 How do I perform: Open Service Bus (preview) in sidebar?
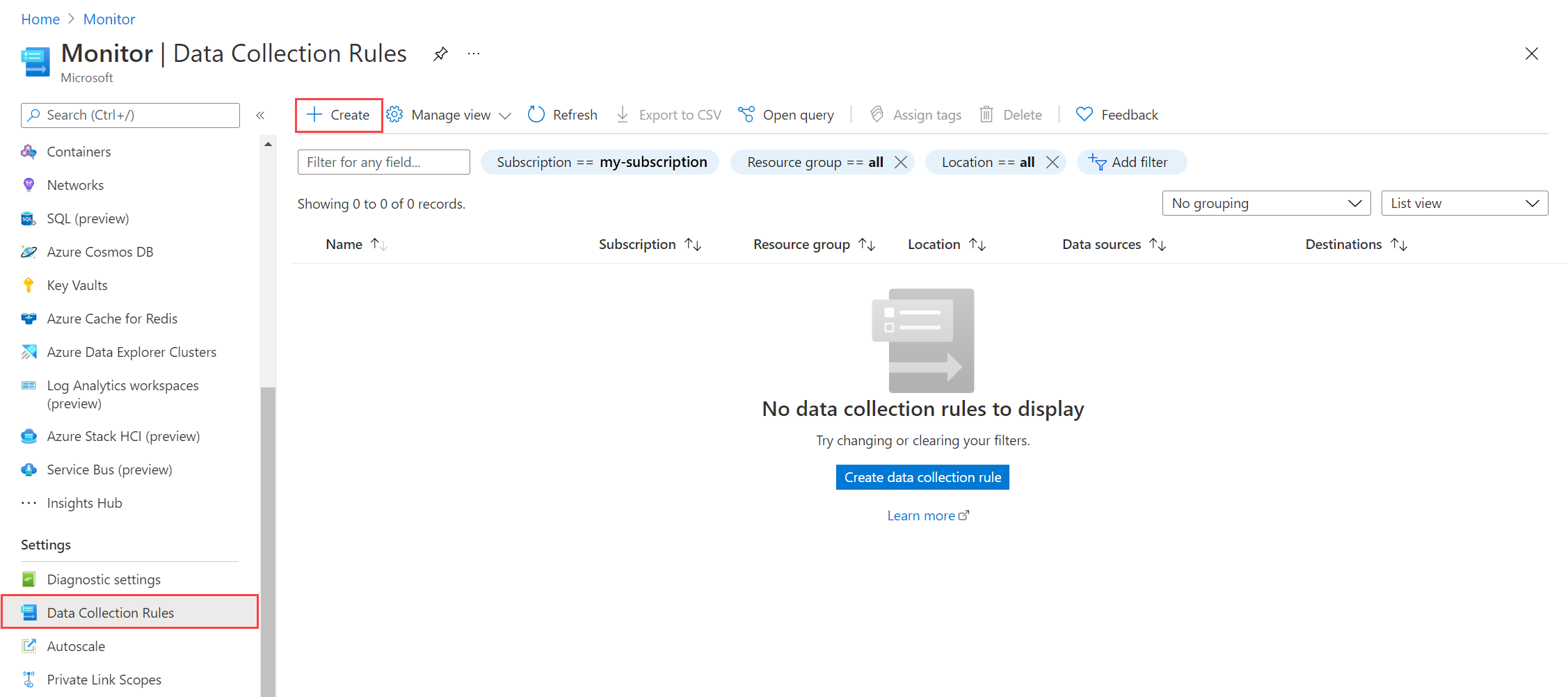coord(109,470)
